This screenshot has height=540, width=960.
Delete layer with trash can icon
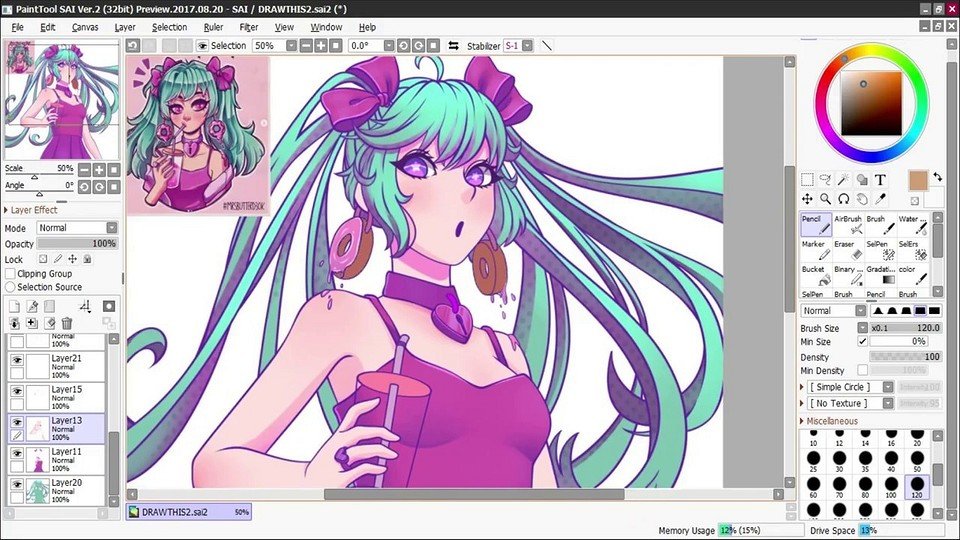point(67,323)
